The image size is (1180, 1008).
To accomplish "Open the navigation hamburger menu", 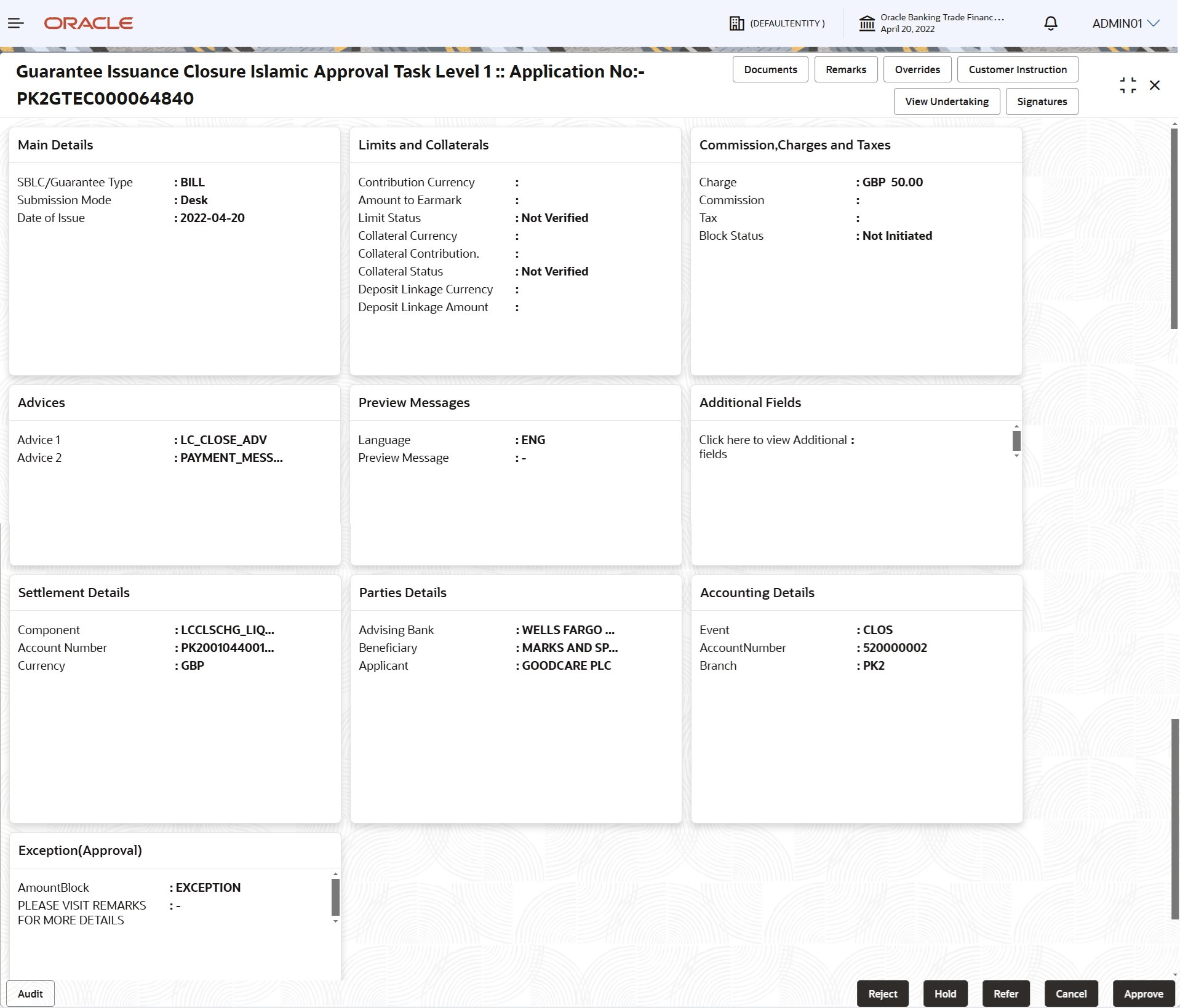I will coord(15,23).
